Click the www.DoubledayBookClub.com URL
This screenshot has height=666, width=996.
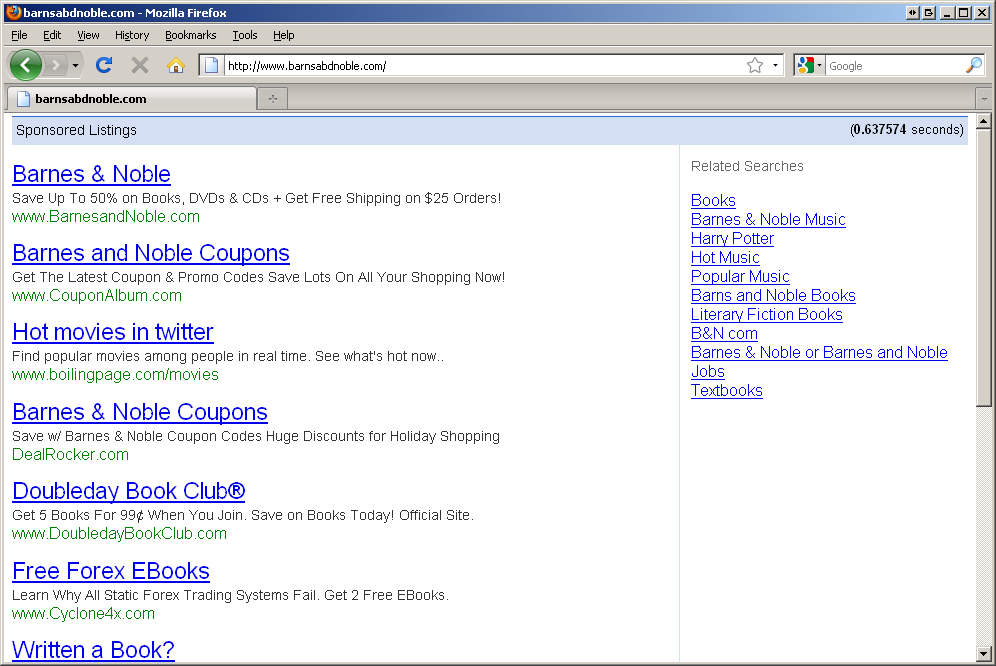pos(119,534)
